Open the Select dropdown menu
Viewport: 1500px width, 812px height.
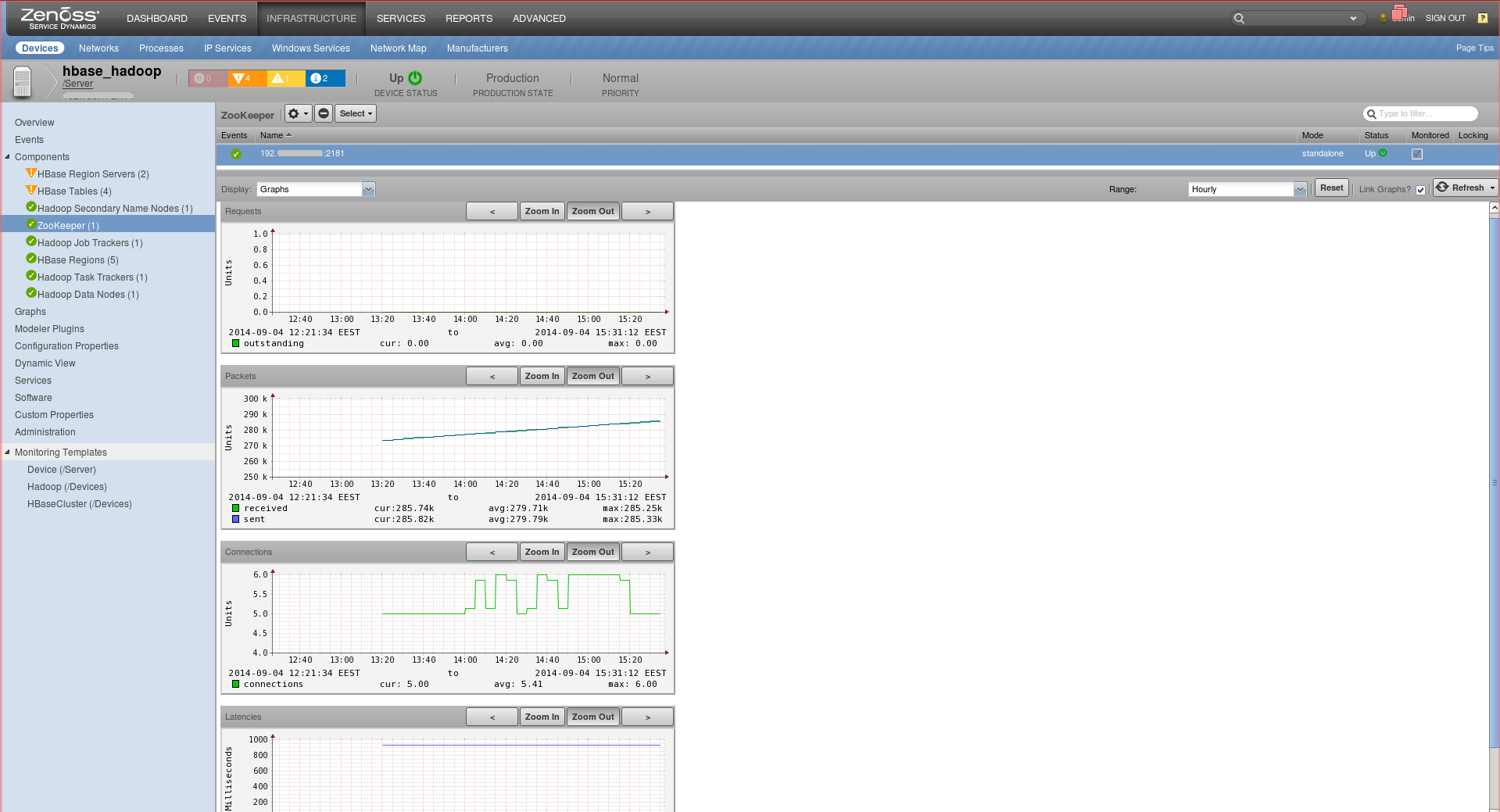(x=356, y=114)
